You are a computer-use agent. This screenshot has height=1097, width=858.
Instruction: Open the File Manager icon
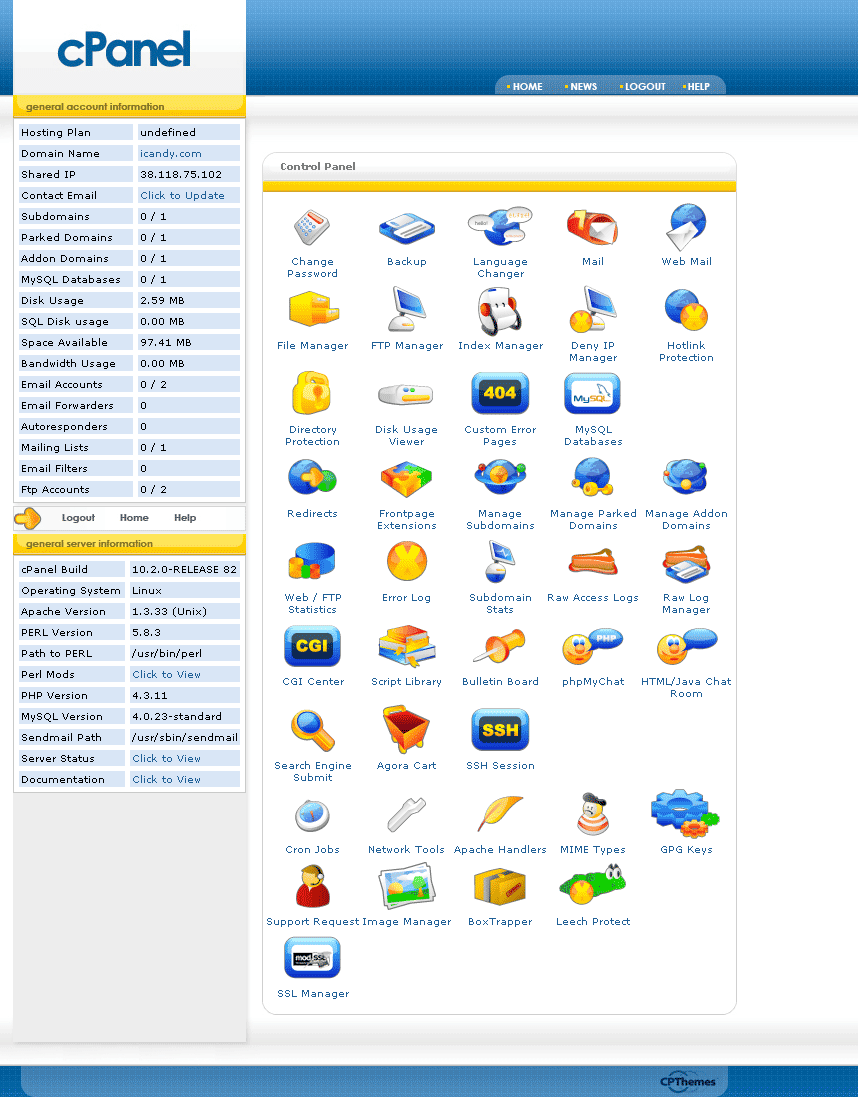click(313, 311)
